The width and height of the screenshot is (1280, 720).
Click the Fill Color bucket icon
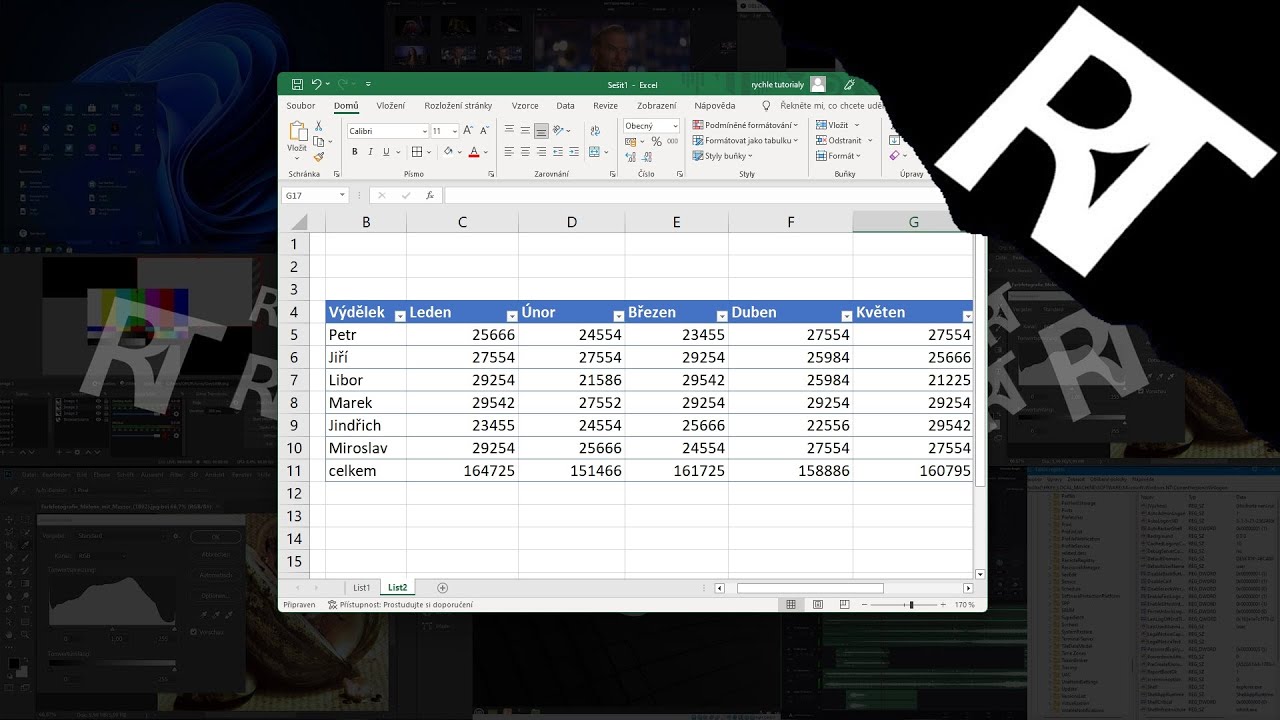coord(448,152)
